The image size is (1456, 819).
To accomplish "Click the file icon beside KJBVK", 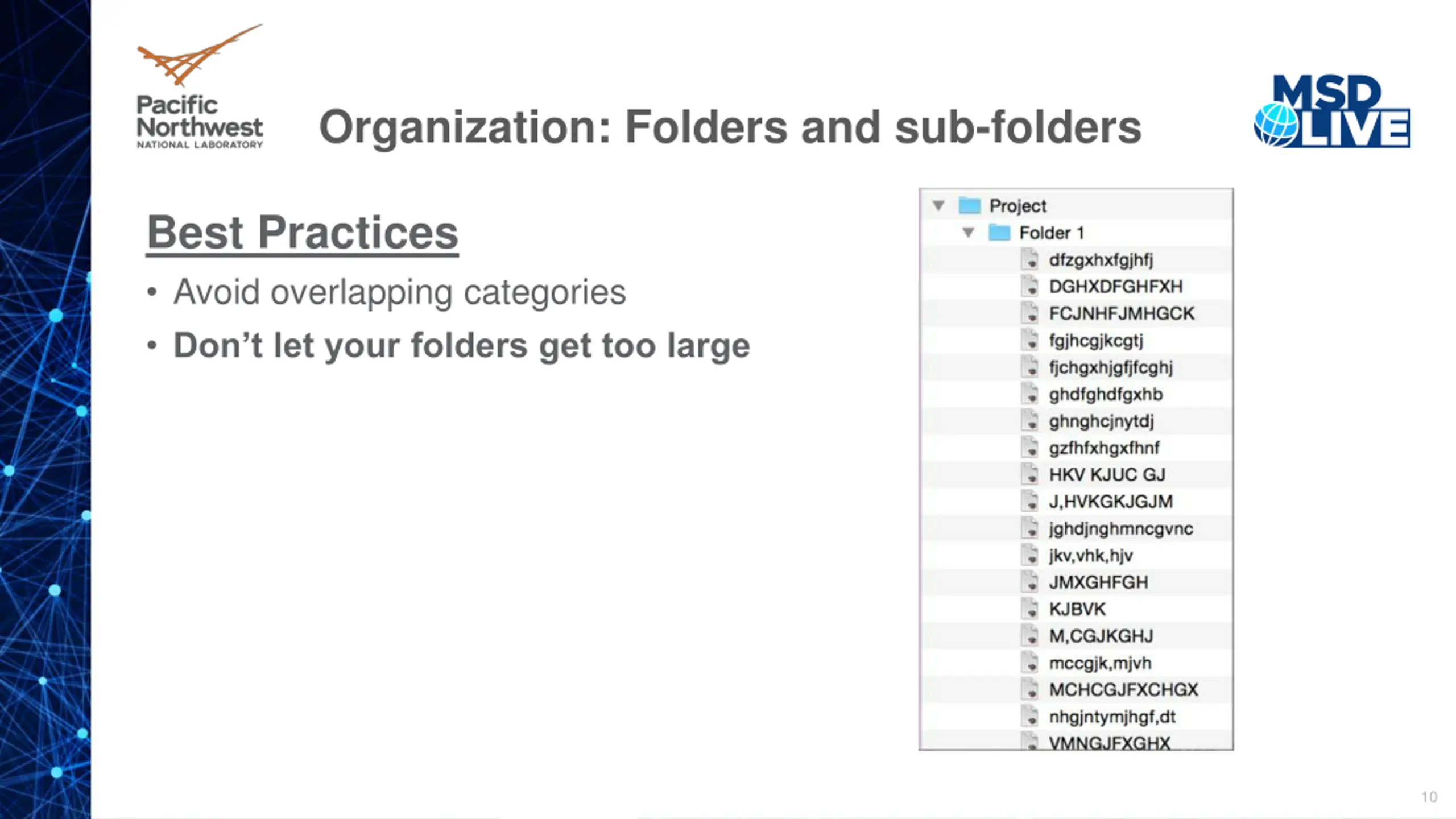I will tap(1029, 609).
